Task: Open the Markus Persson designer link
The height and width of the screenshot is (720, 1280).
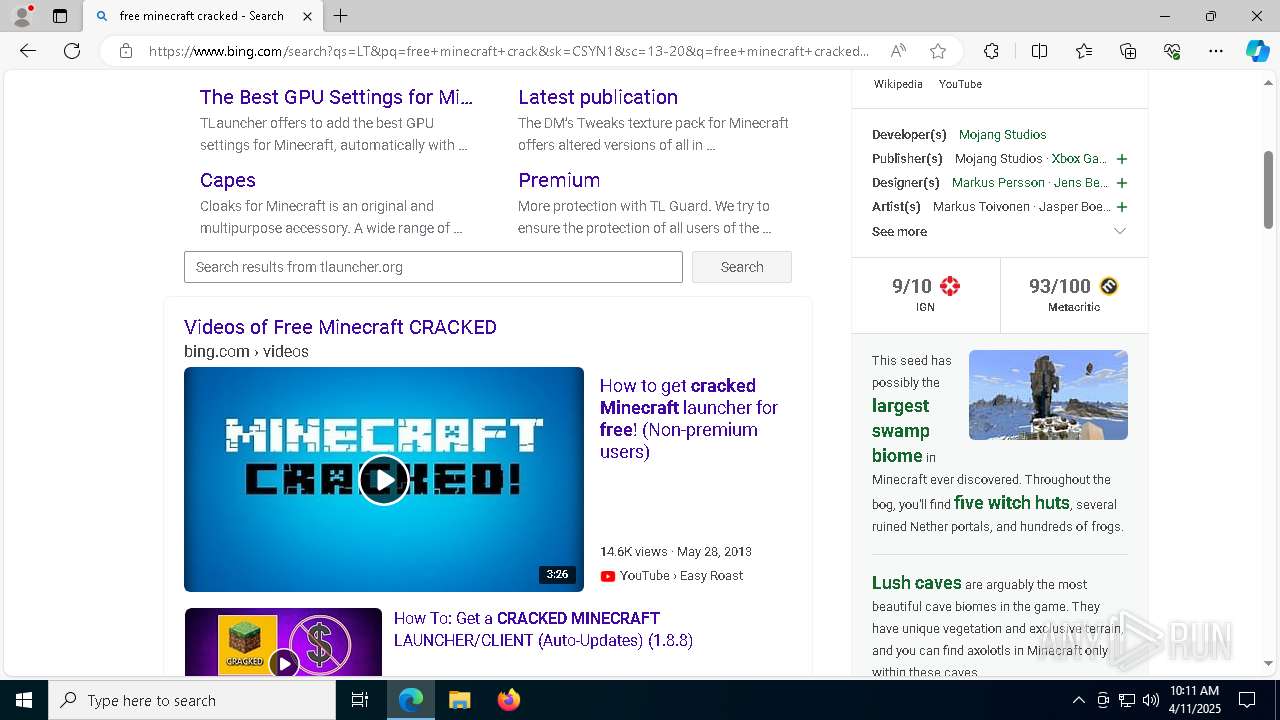Action: (x=998, y=183)
